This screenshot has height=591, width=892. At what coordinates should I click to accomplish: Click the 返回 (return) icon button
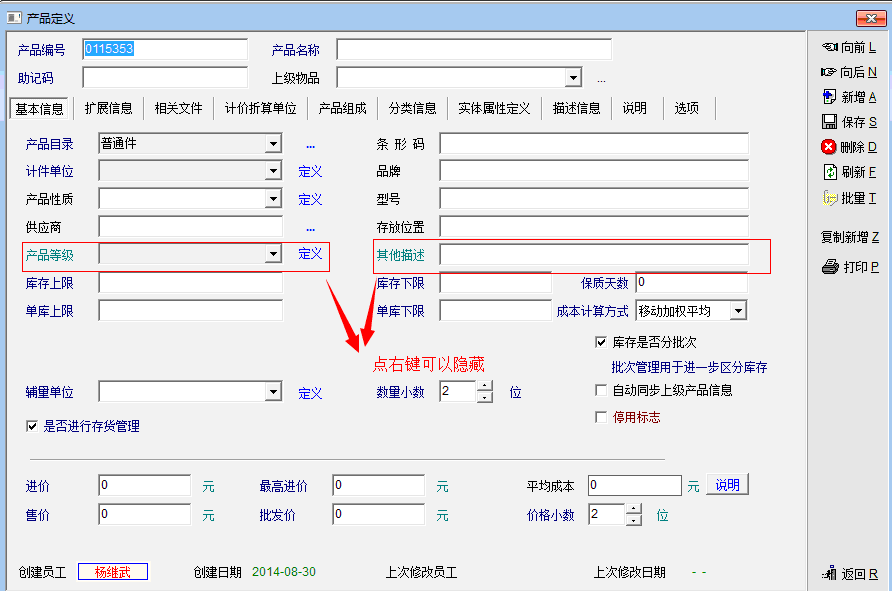[829, 574]
